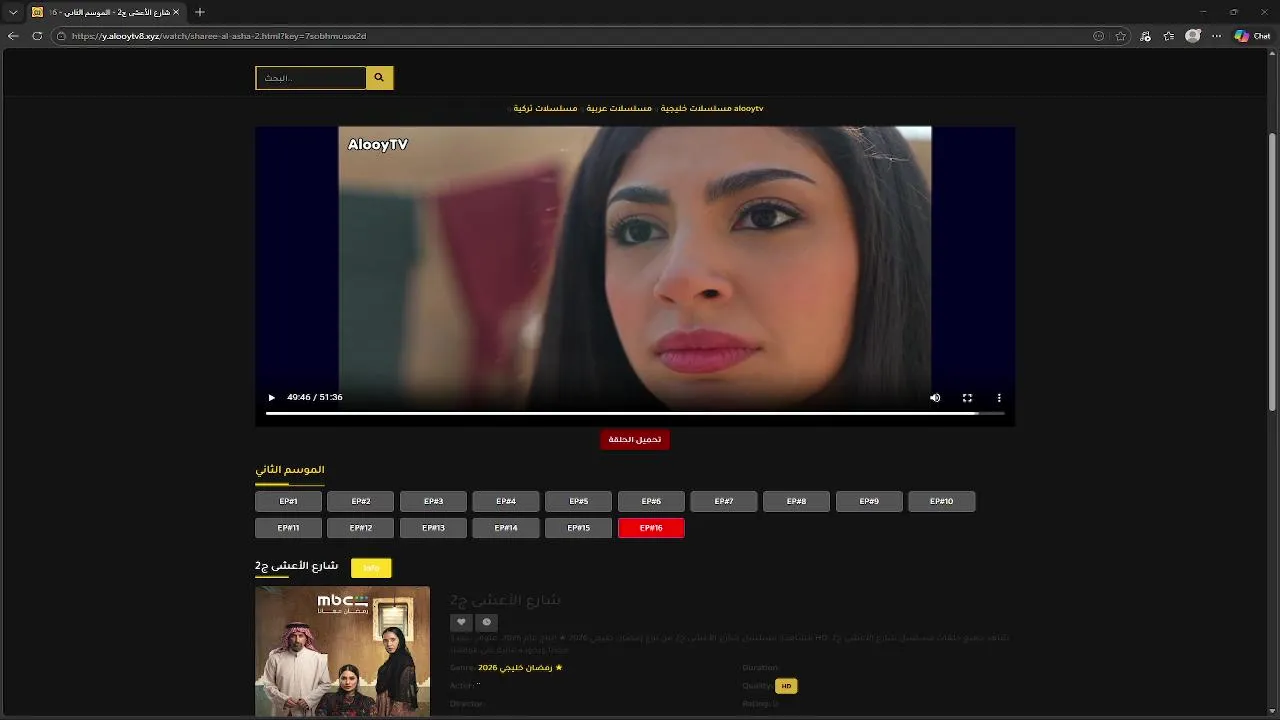Open Copilot Chat button
The width and height of the screenshot is (1280, 720).
tap(1253, 36)
